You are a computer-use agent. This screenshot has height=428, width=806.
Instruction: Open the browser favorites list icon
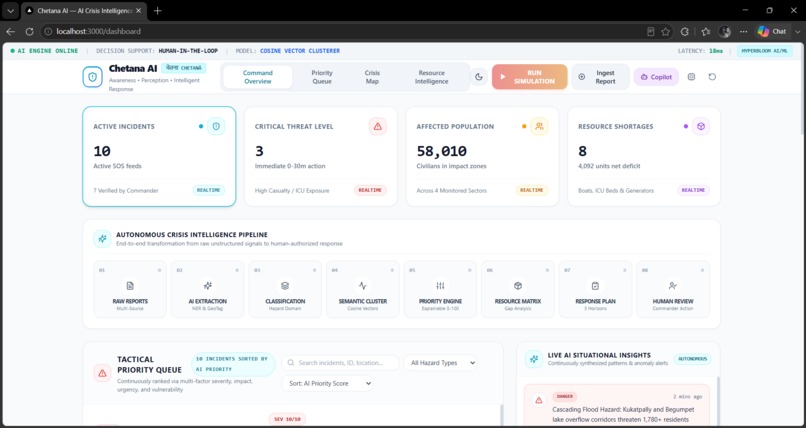pyautogui.click(x=706, y=31)
